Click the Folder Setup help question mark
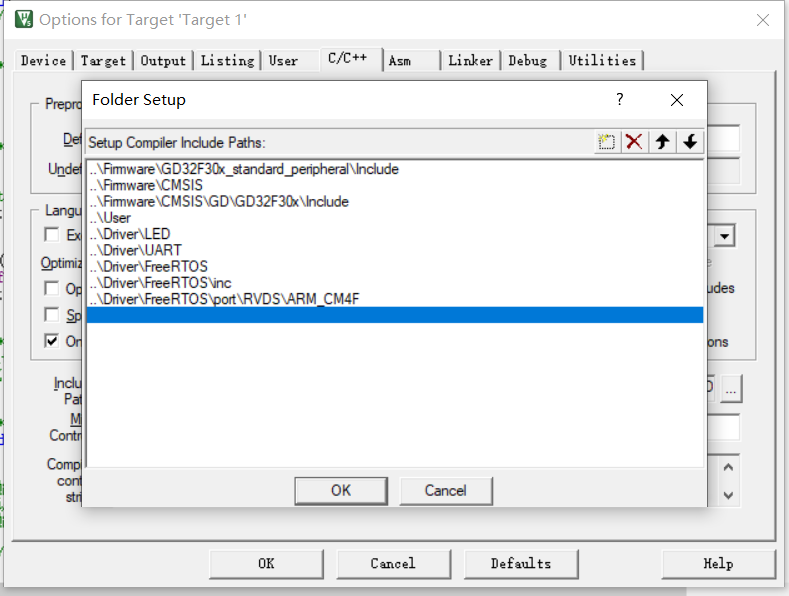 coord(620,99)
